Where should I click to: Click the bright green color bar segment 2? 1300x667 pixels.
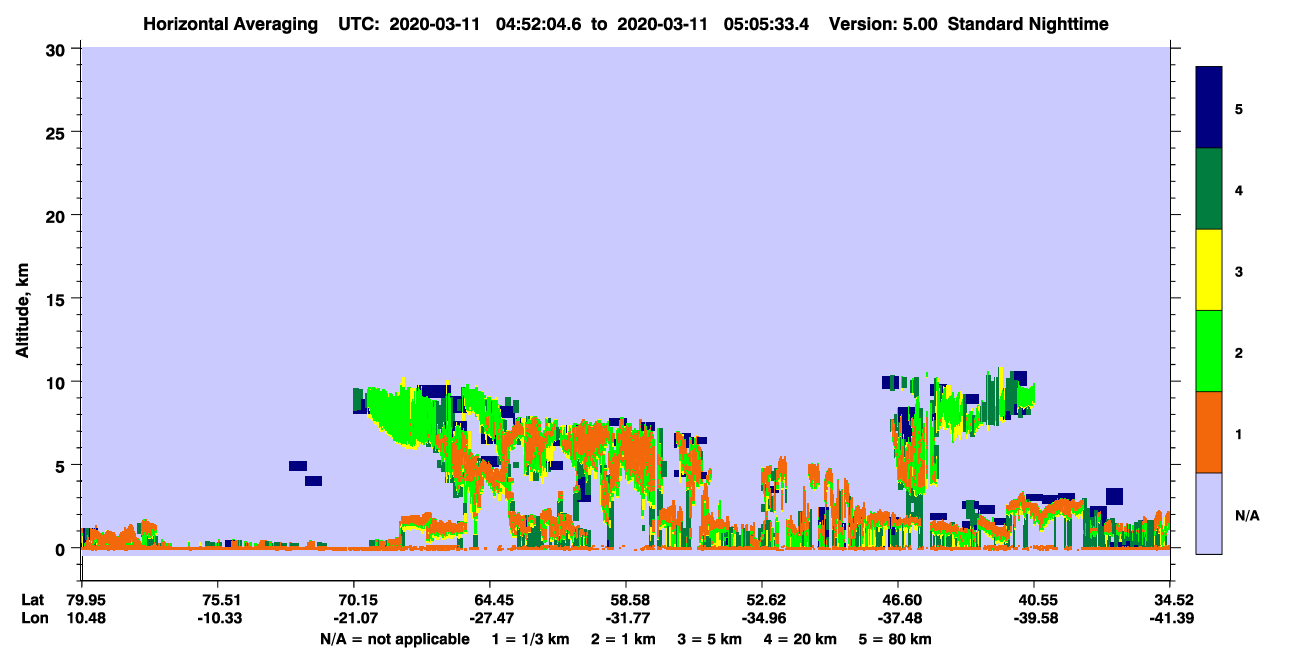(1209, 351)
